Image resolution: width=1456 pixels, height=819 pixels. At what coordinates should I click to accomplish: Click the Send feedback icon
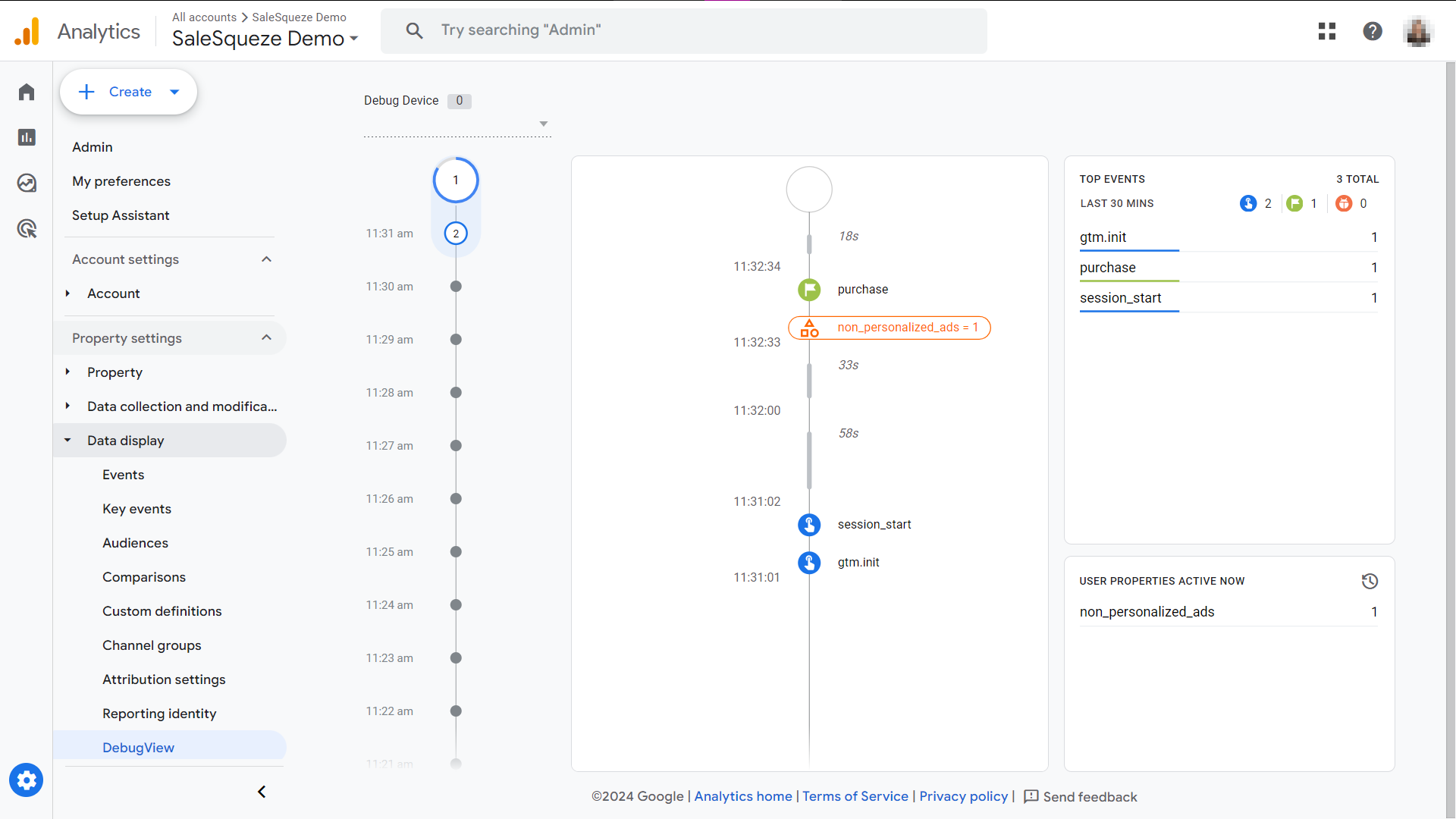1031,796
